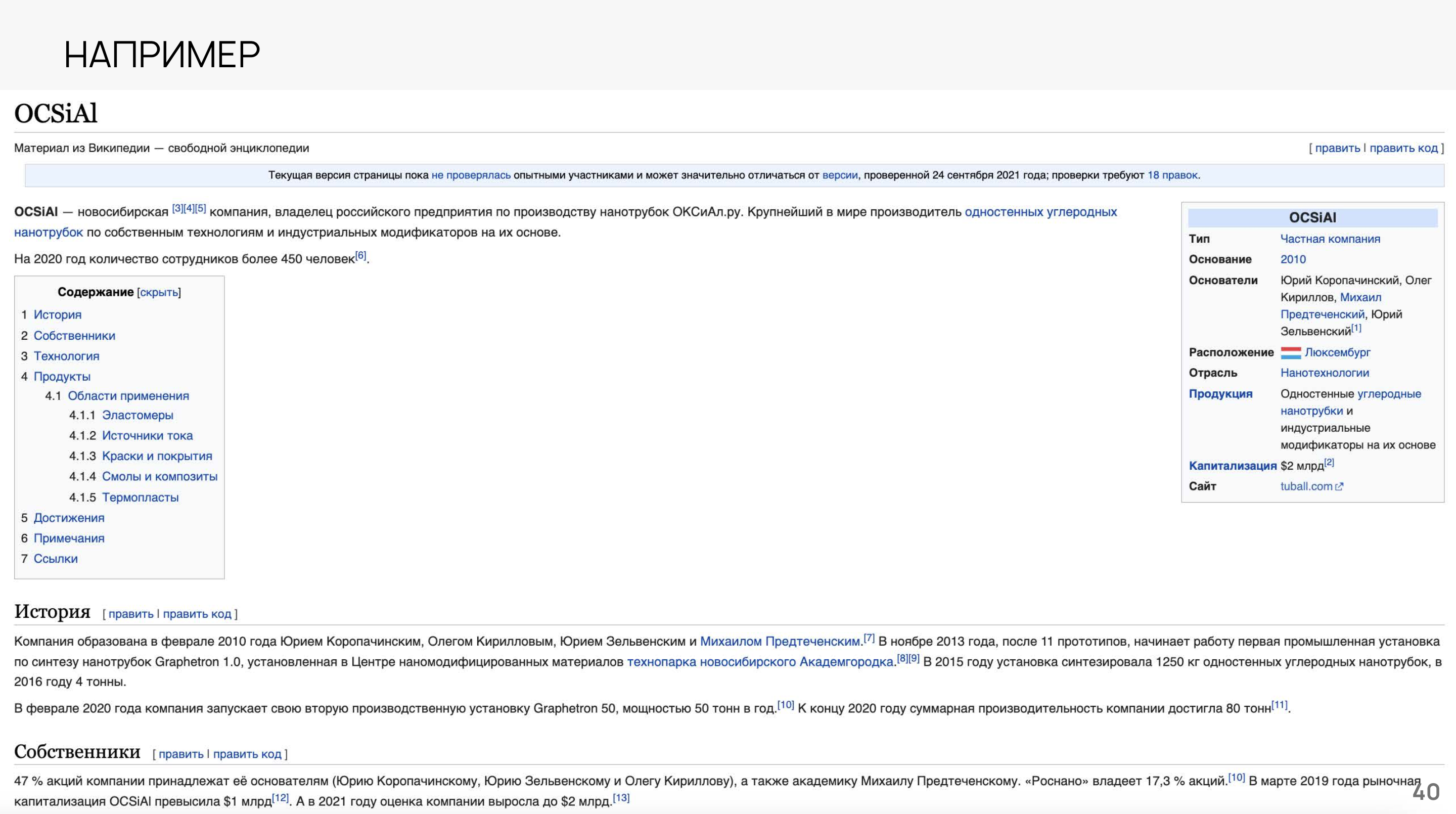Open the нанотрубок link in intro paragraph

tap(49, 233)
